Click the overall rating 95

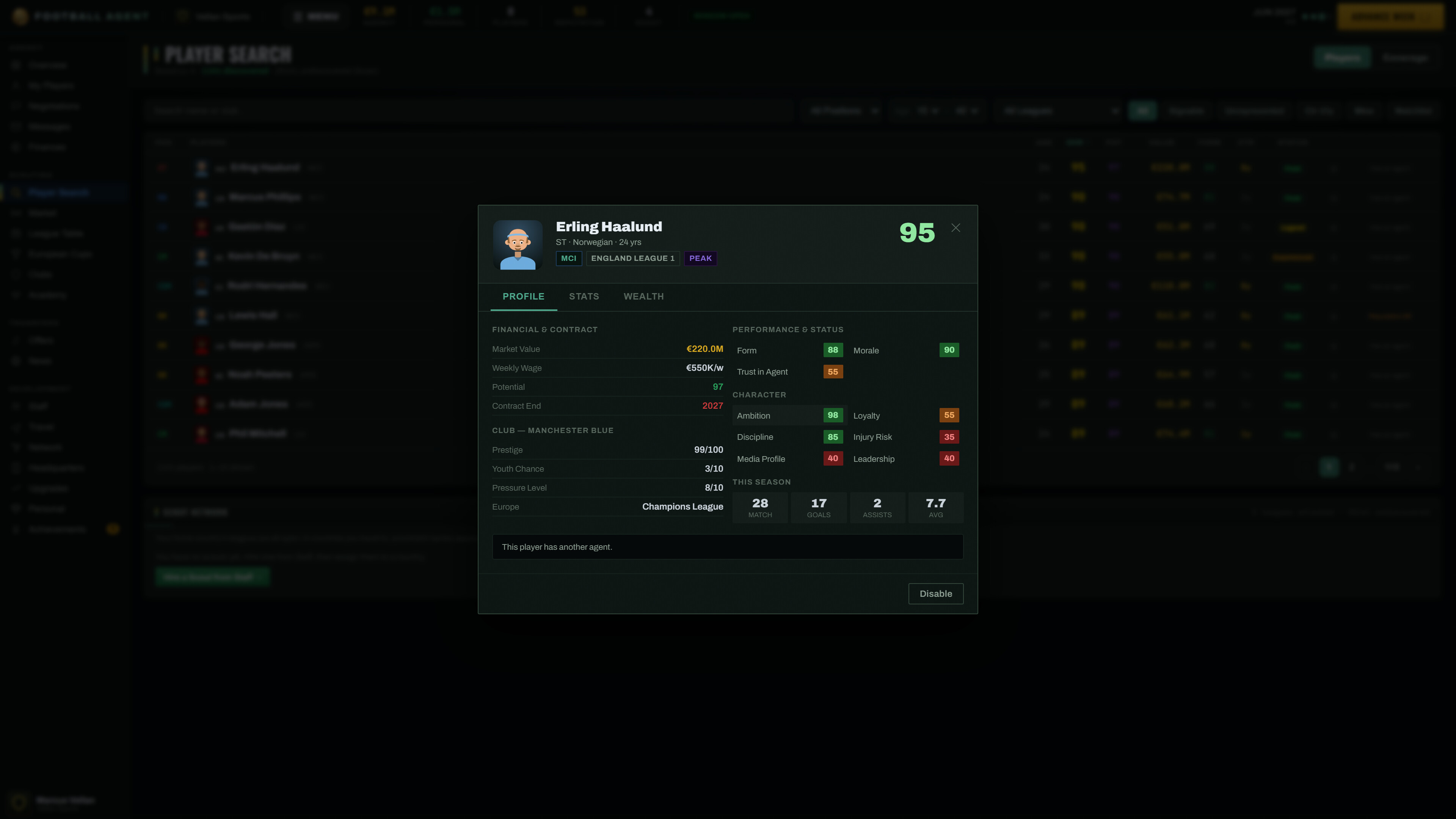coord(917,232)
